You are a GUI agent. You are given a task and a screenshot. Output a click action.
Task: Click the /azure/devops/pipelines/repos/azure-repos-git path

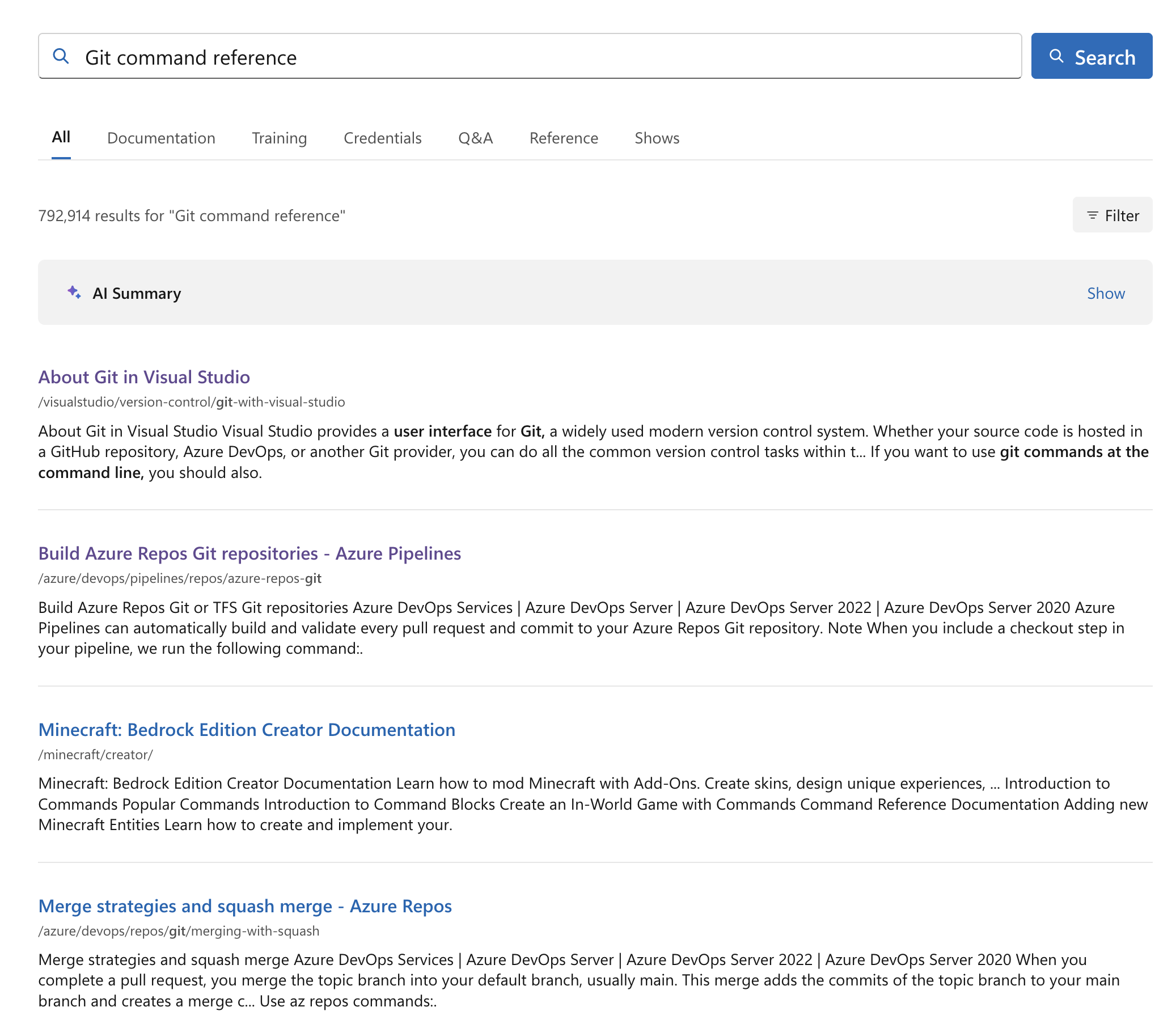point(180,578)
